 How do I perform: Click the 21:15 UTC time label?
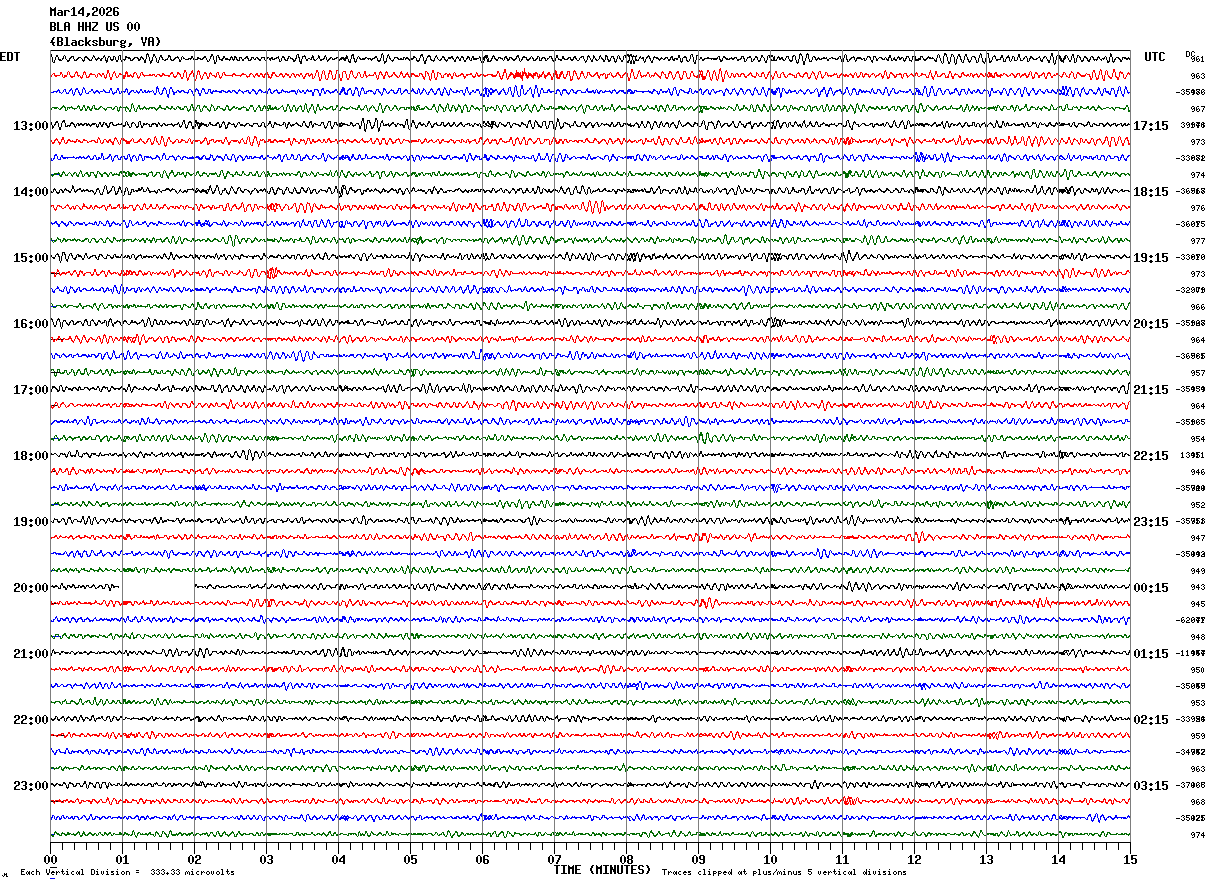tap(1151, 390)
